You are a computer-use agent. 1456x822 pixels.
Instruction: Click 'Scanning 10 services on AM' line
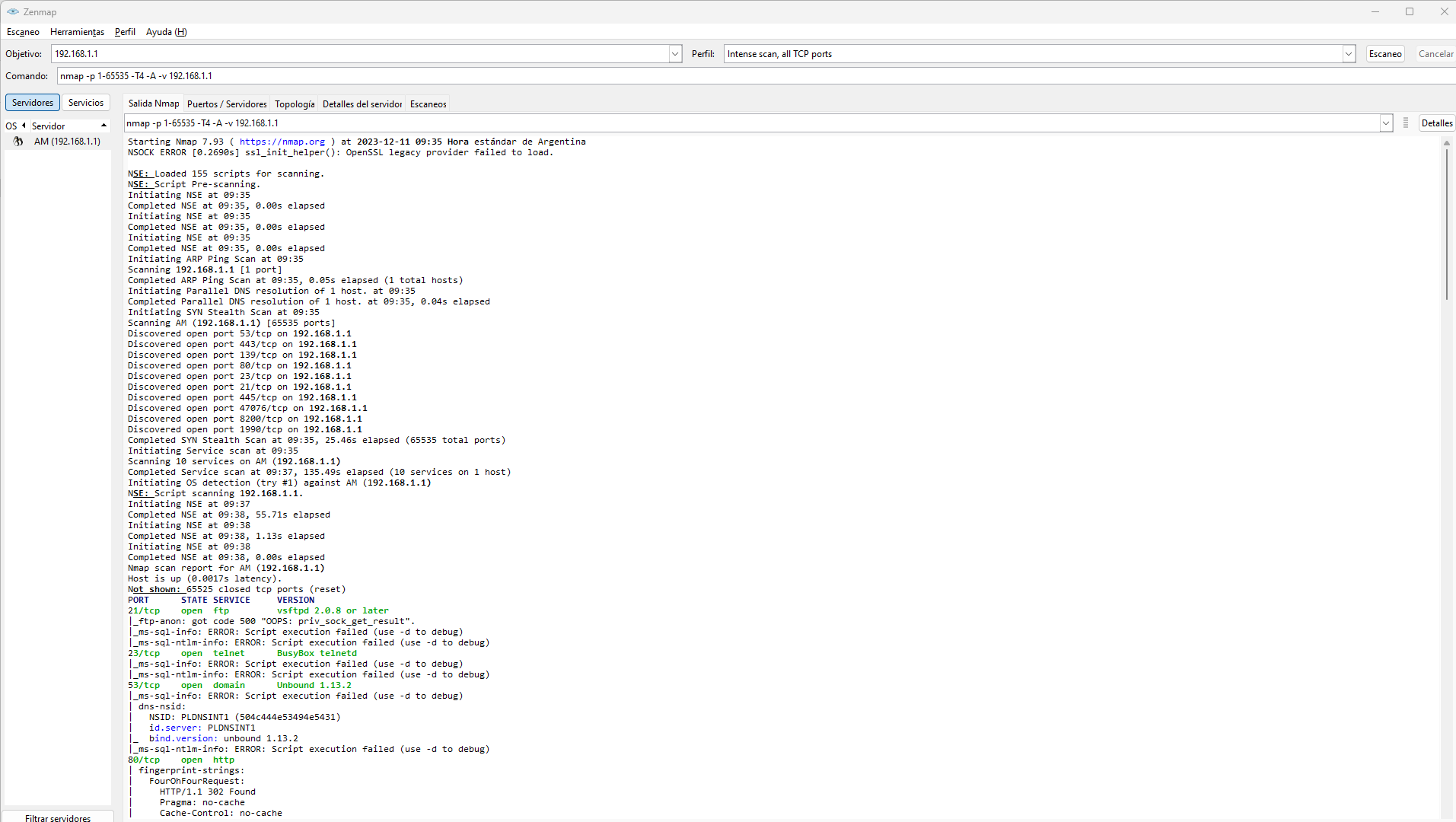pos(234,461)
